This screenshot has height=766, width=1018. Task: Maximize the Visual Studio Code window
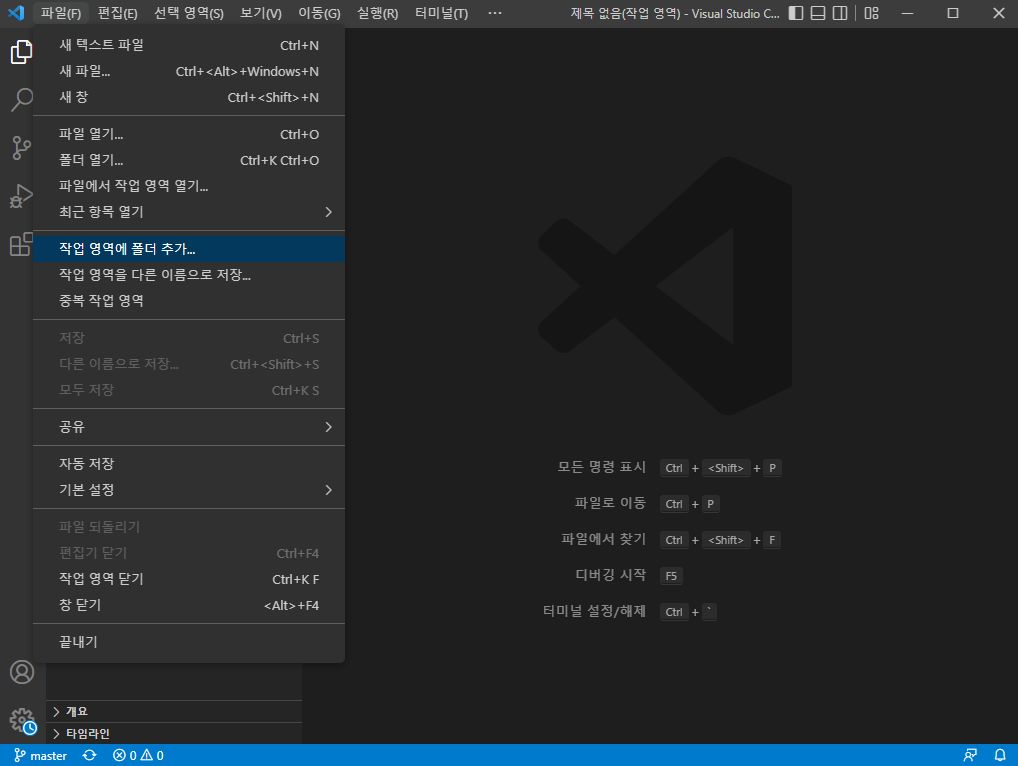coord(952,13)
